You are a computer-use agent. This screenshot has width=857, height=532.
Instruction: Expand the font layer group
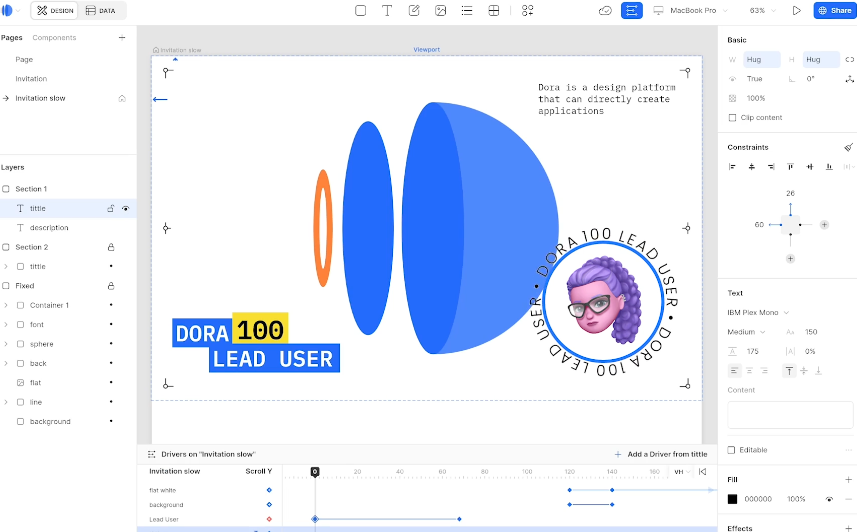[x=6, y=325]
